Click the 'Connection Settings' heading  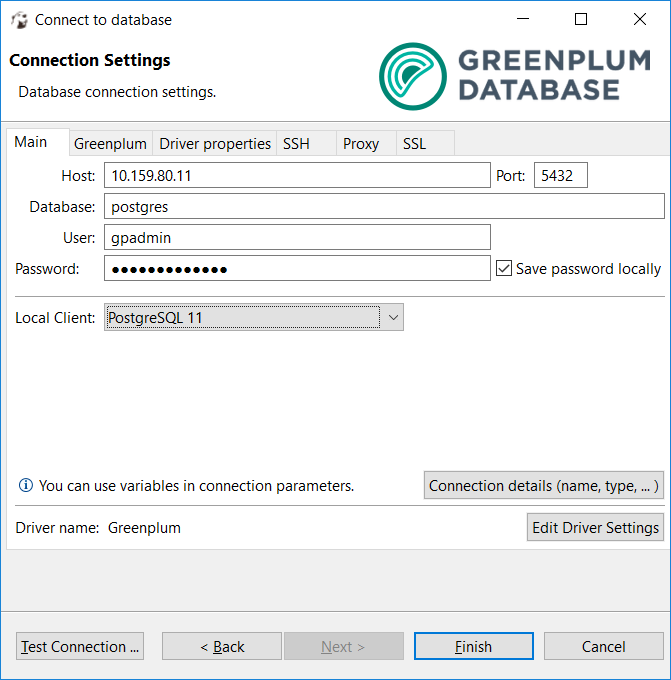90,60
